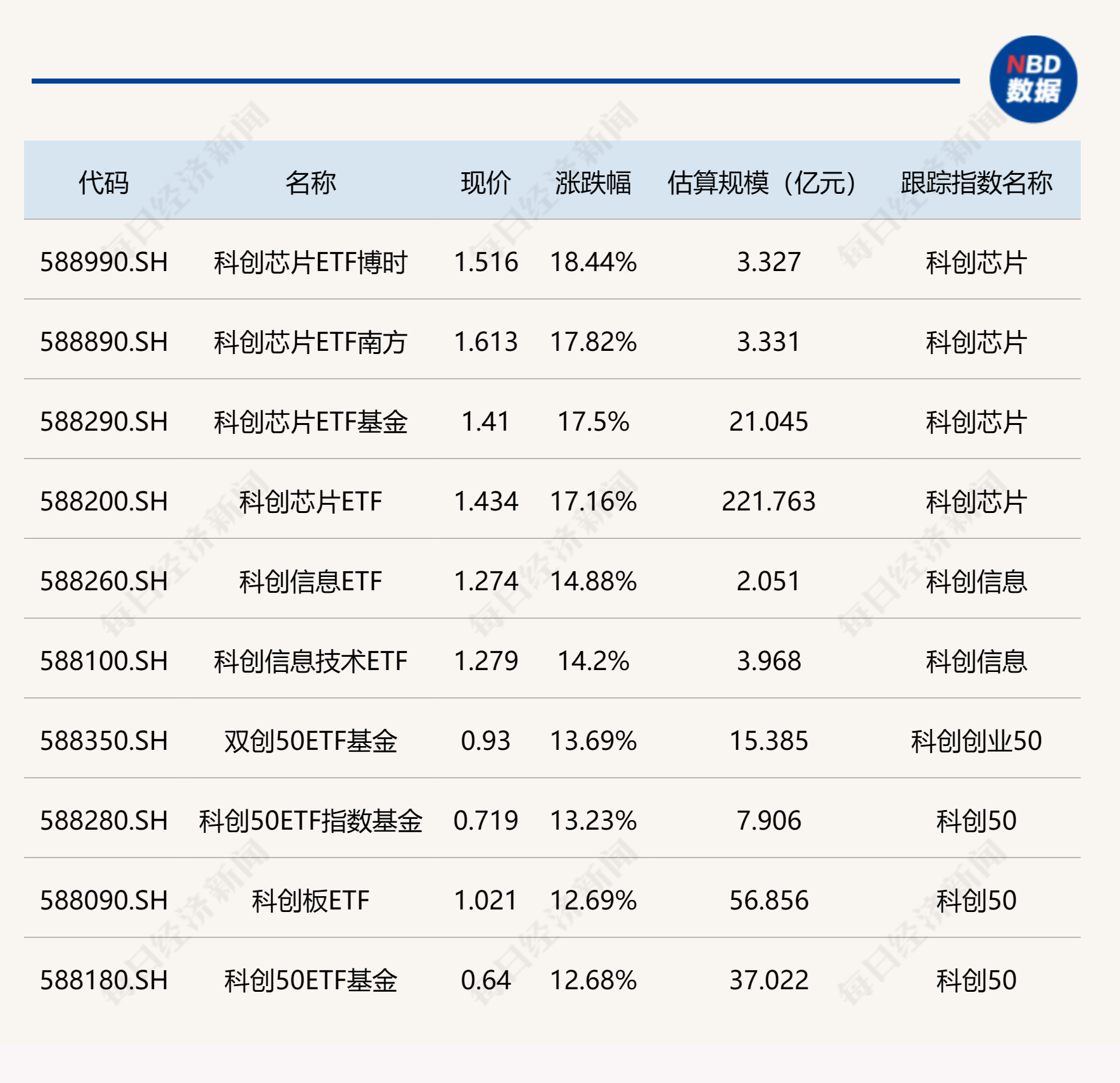Click the price 1.279
Viewport: 1120px width, 1083px height.
click(486, 661)
